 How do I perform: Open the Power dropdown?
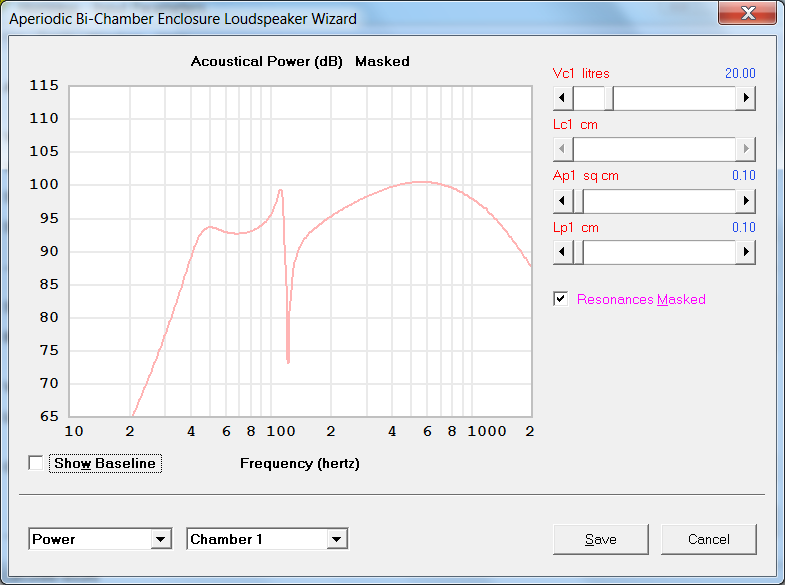click(161, 539)
